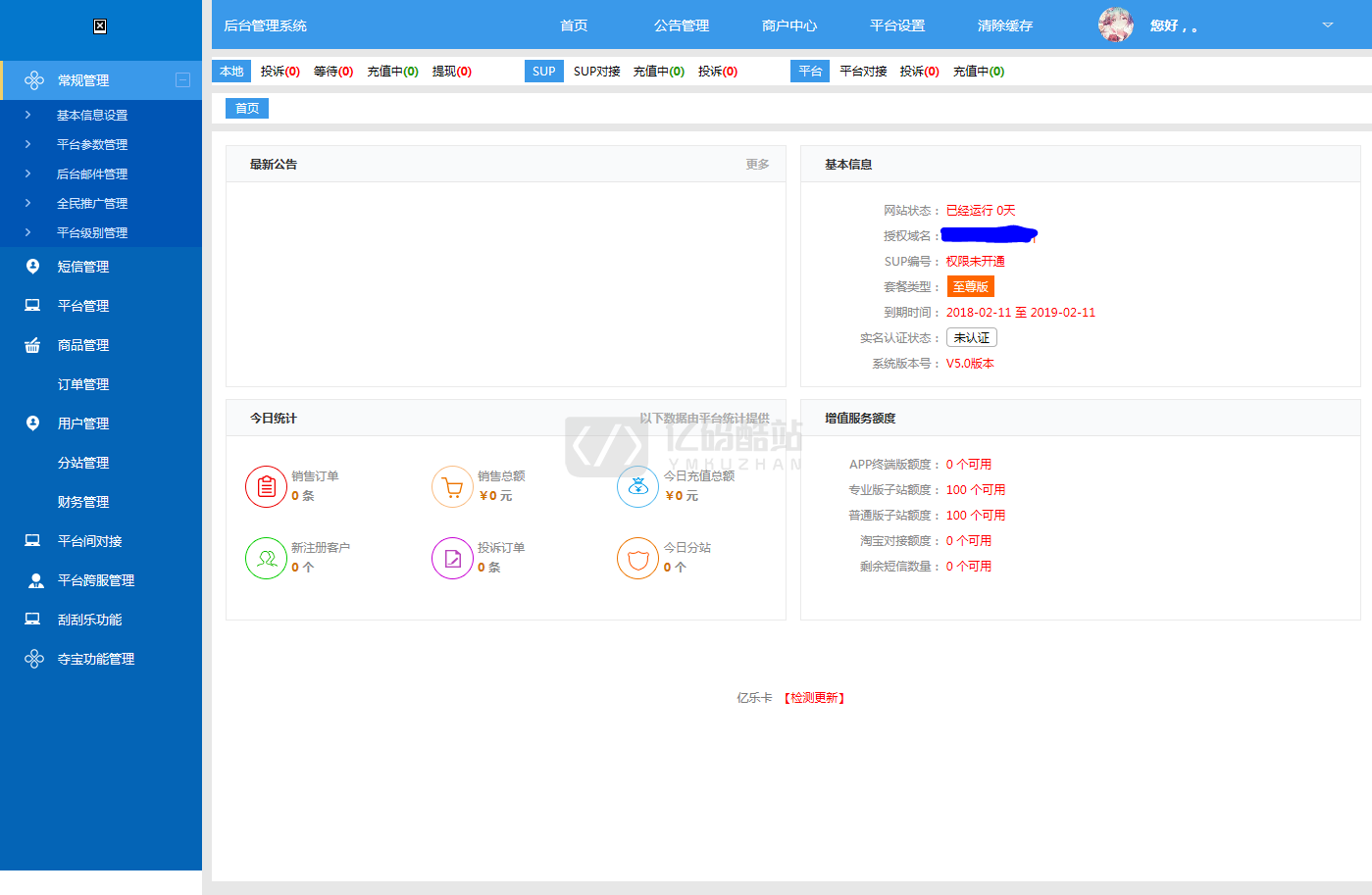Click the 权限未开通 SUP number text
Screen dimensions: 1372x895
tap(976, 262)
